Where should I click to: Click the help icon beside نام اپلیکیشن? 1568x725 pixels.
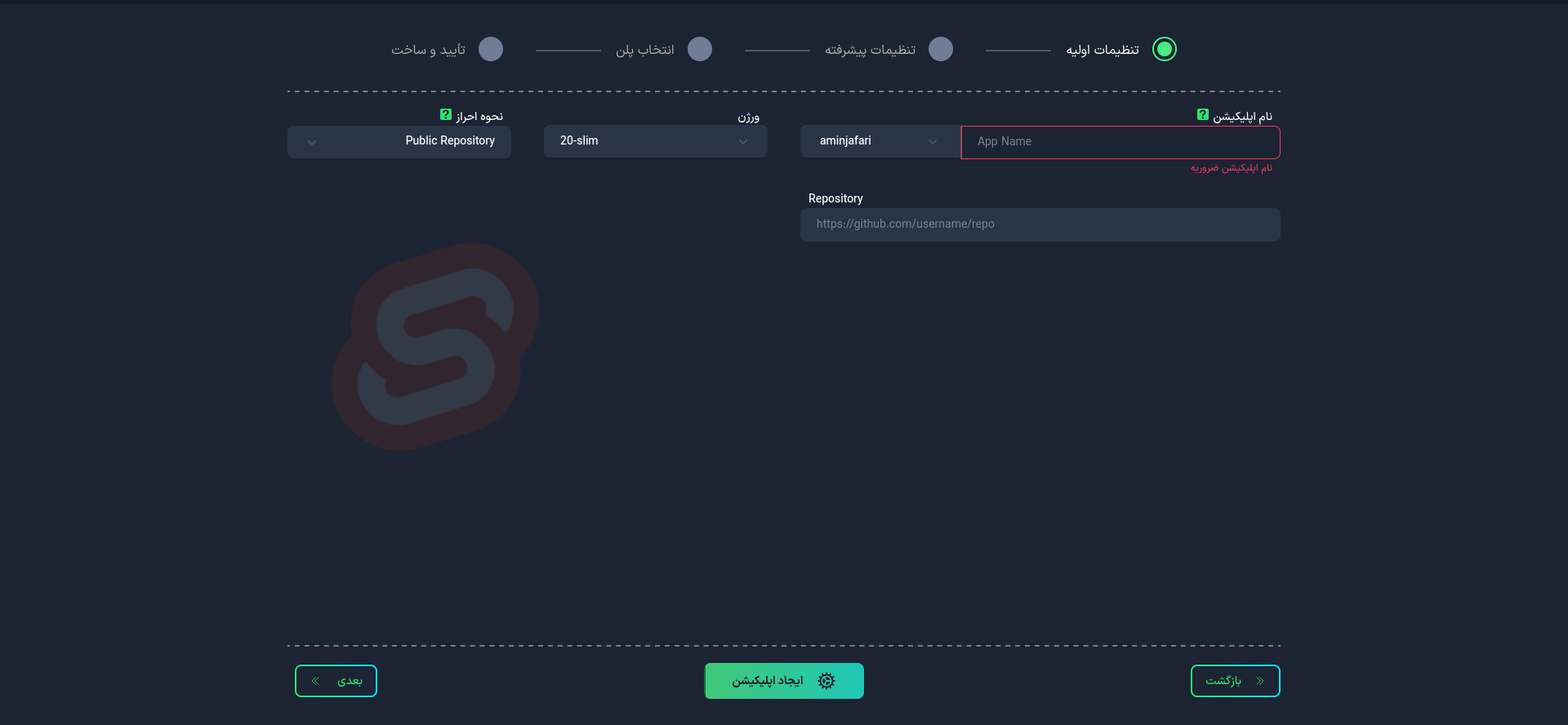(x=1202, y=115)
